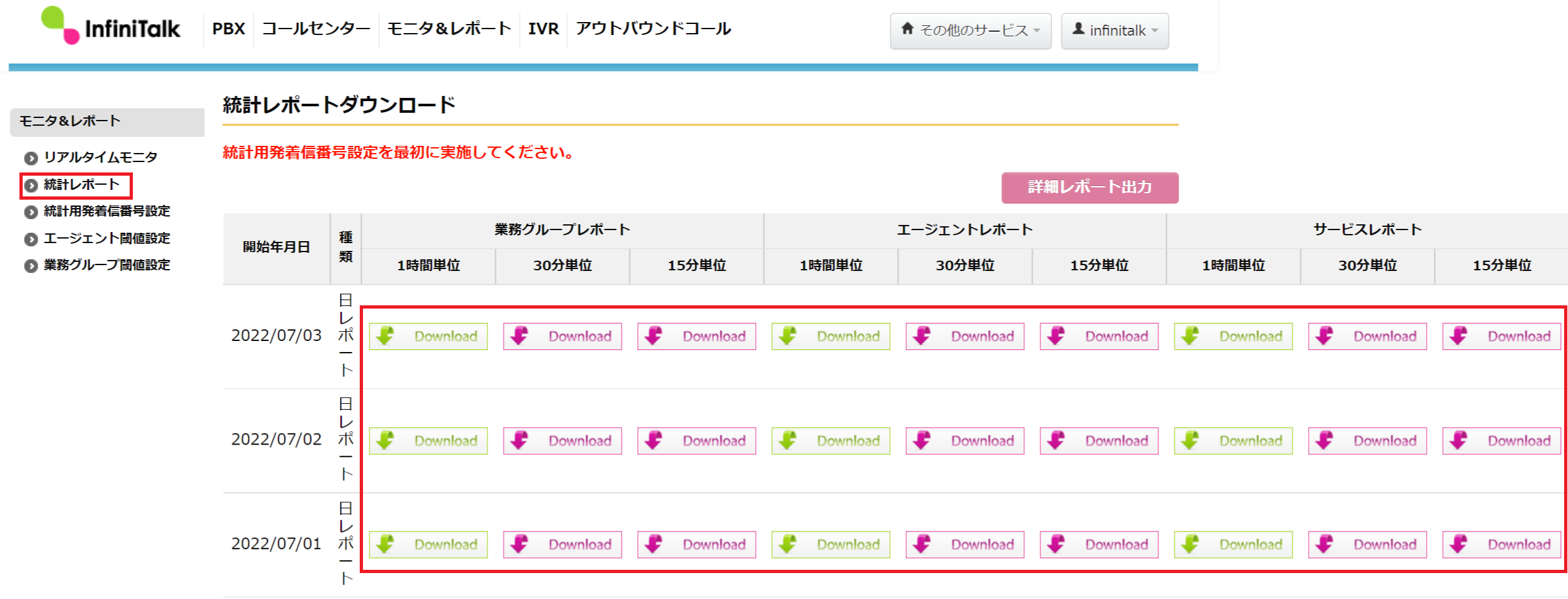Click the arrow icon beside リアルタイムモニタ
Image resolution: width=1568 pixels, height=599 pixels.
click(x=30, y=158)
